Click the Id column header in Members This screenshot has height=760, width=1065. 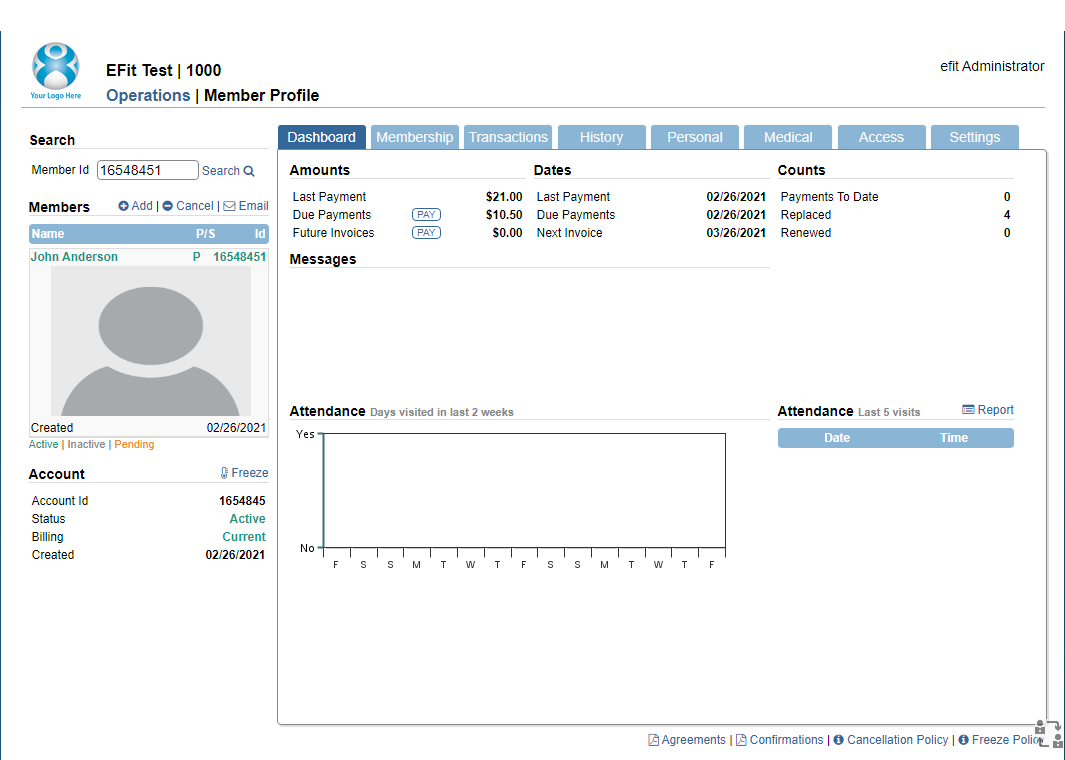[x=259, y=234]
